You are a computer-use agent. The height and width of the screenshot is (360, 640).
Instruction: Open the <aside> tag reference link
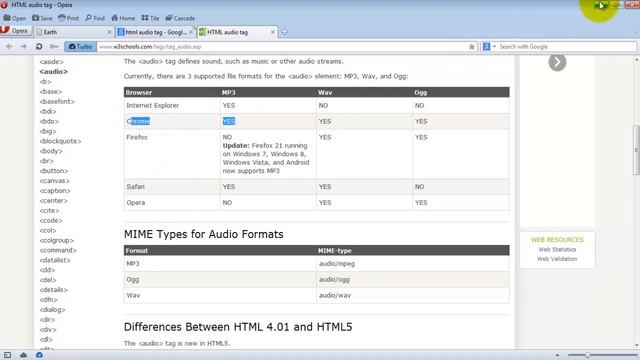51,62
